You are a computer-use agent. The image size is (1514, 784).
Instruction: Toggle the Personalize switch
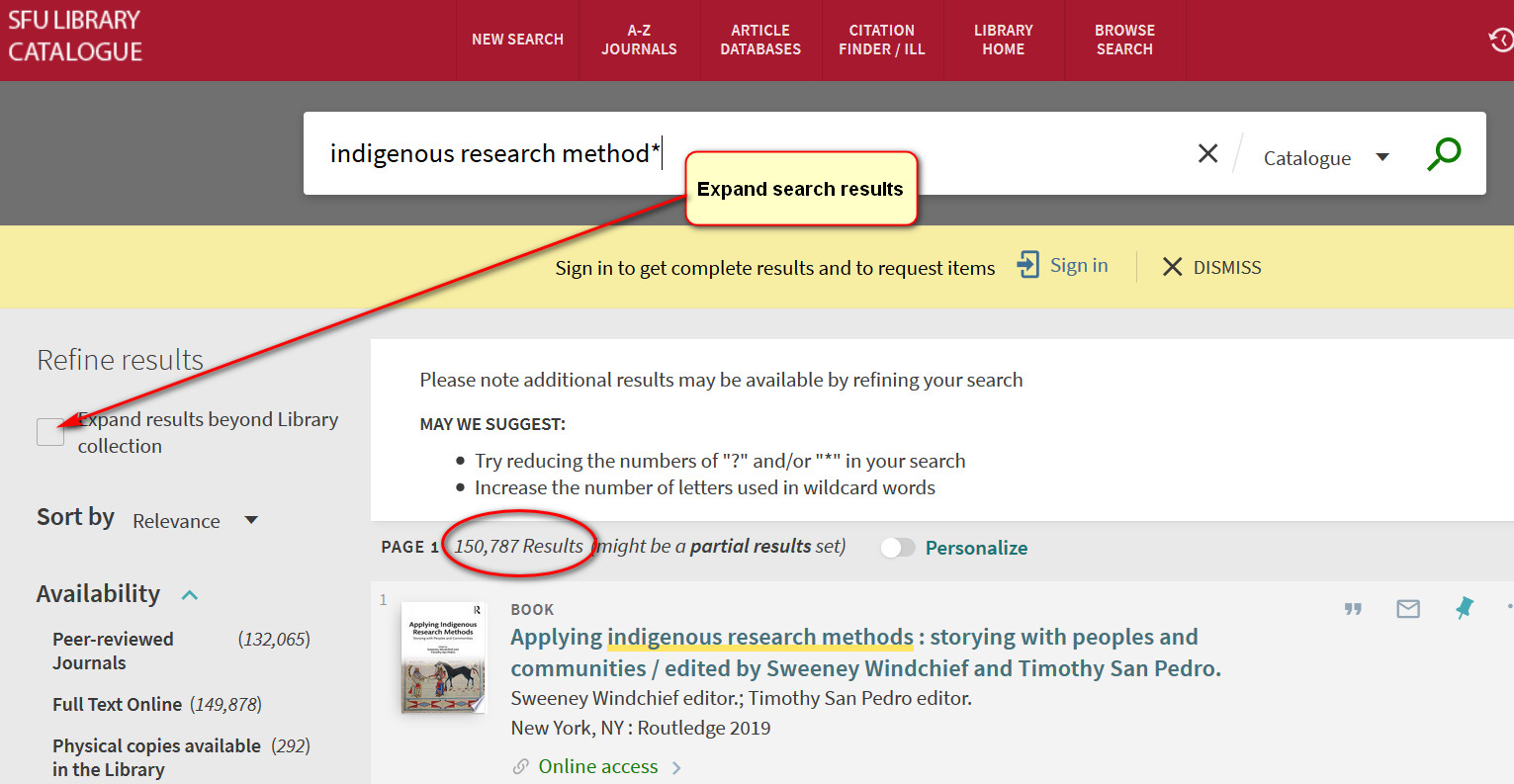[x=898, y=548]
